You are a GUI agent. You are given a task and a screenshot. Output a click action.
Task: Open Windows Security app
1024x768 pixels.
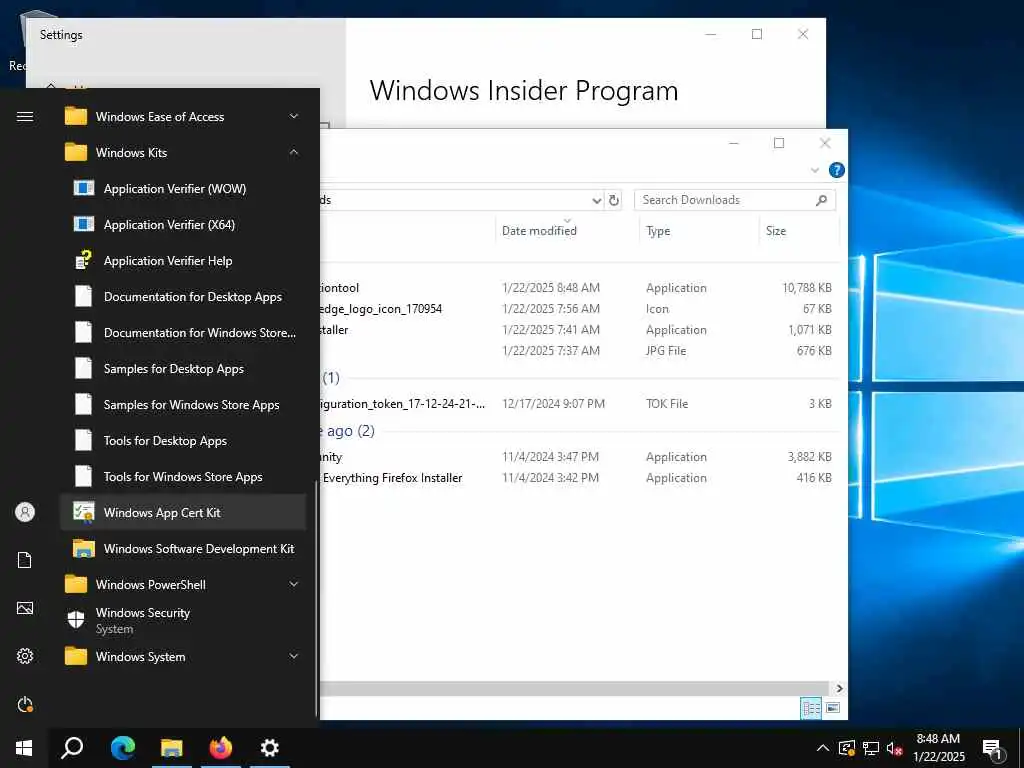tap(182, 620)
